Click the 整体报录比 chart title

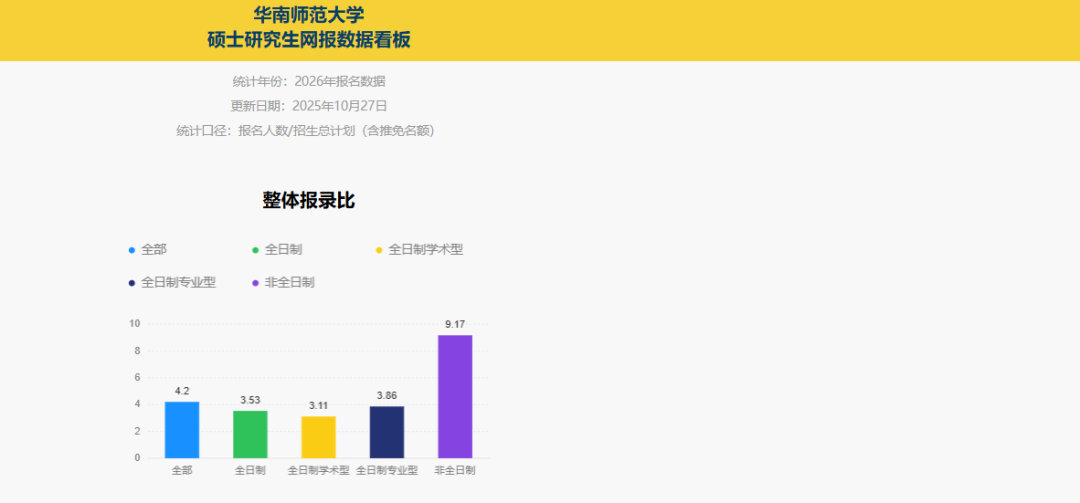point(308,200)
